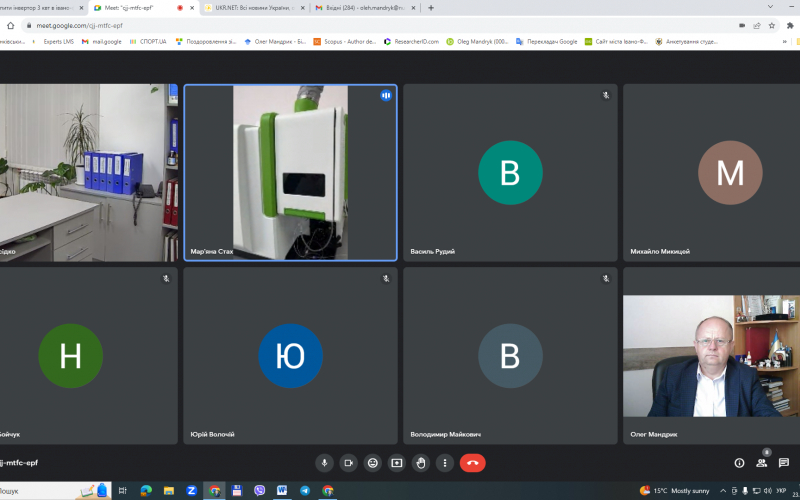Bookmark this page with the star icon
This screenshot has height=500, width=800.
[771, 26]
